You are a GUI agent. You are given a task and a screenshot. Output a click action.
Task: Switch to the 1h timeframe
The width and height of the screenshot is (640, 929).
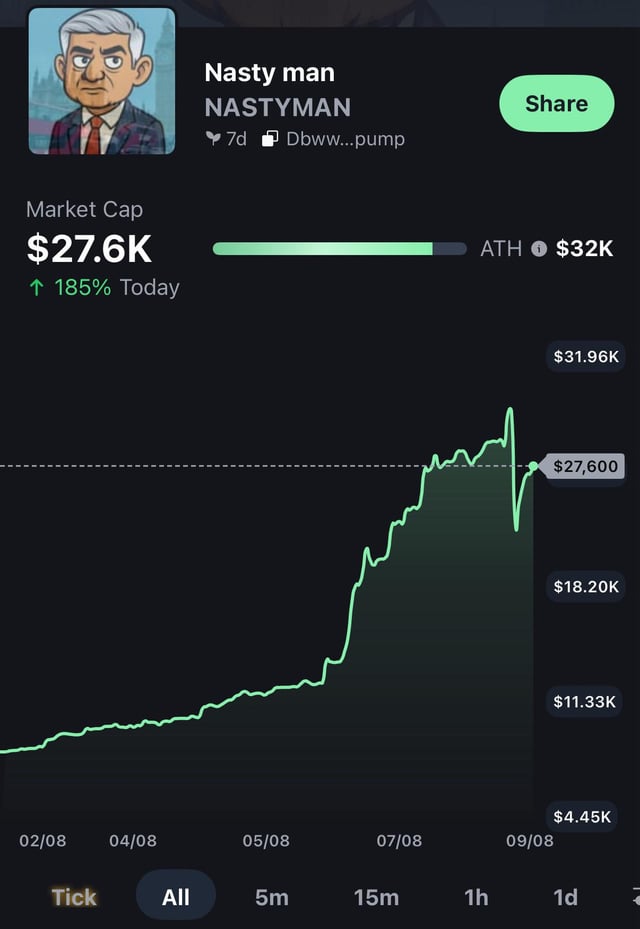pos(477,897)
